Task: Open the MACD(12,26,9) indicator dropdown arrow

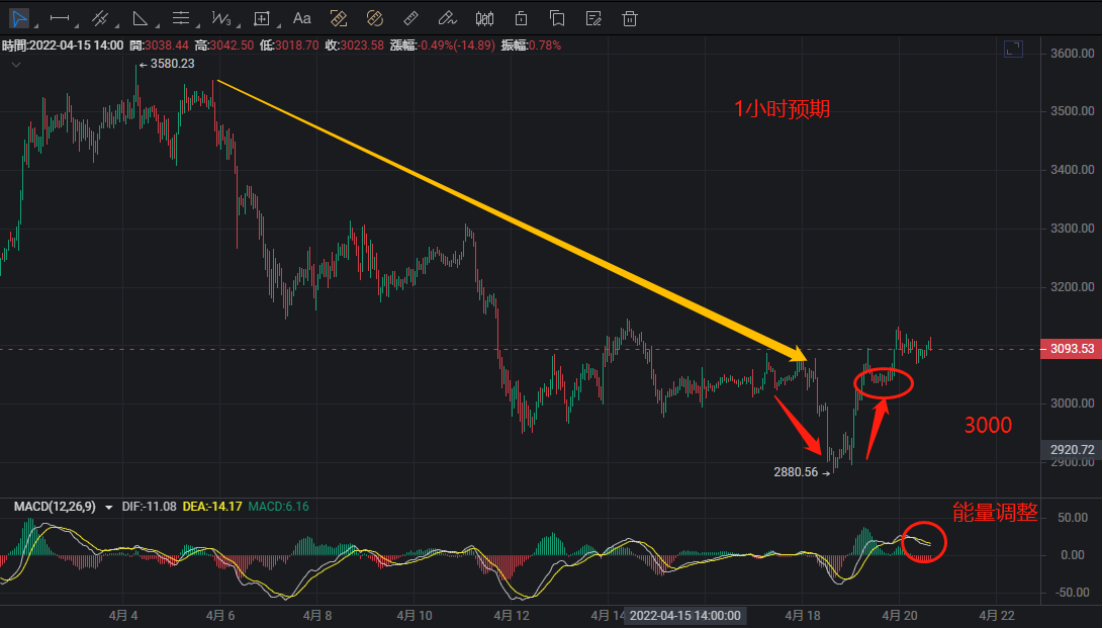Action: pos(109,507)
